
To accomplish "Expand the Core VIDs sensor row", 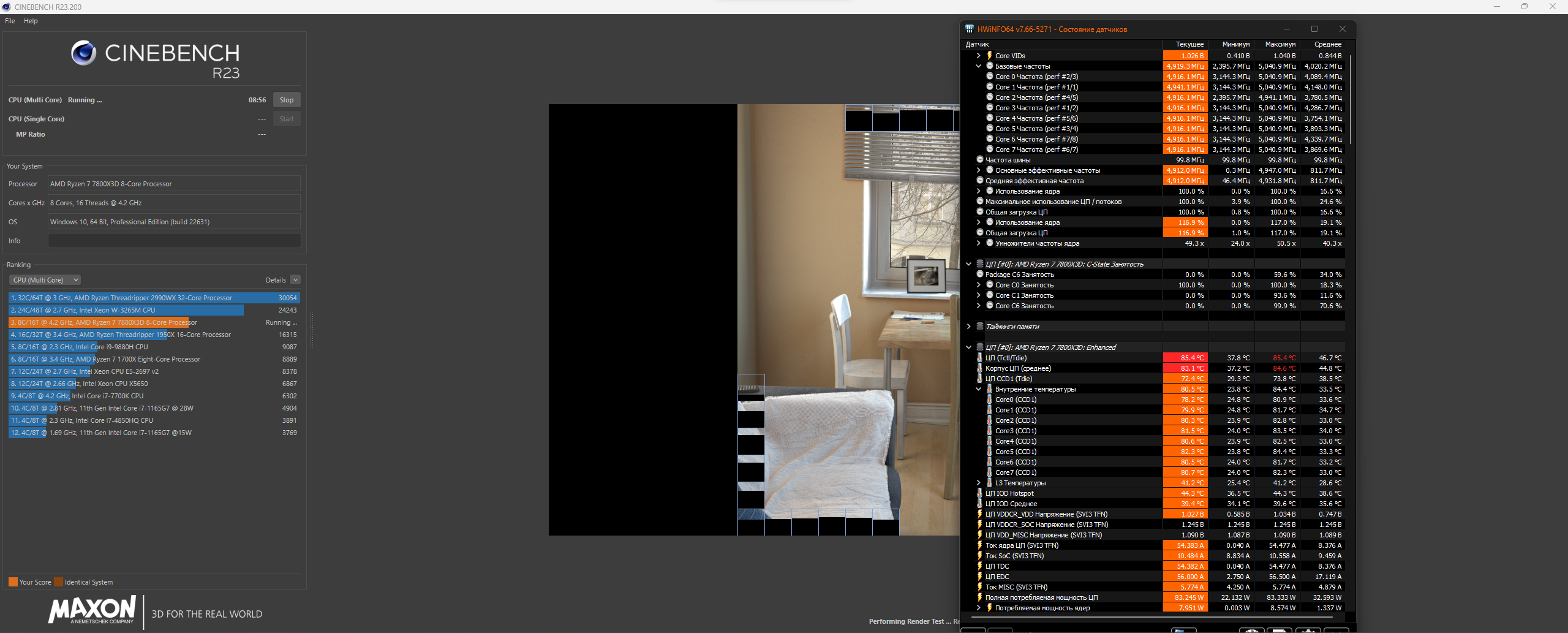I will (x=979, y=56).
